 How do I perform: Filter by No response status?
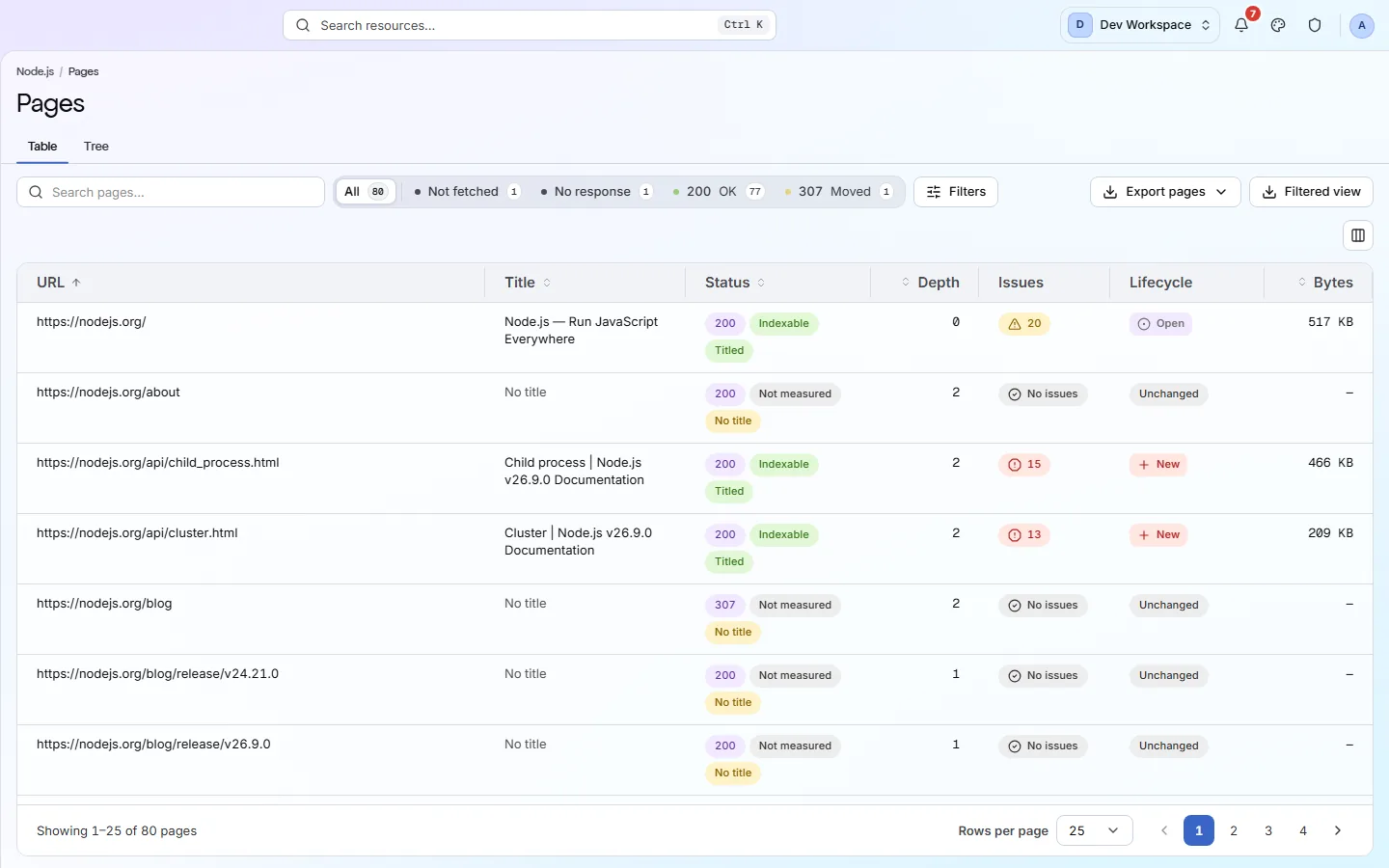pyautogui.click(x=596, y=192)
